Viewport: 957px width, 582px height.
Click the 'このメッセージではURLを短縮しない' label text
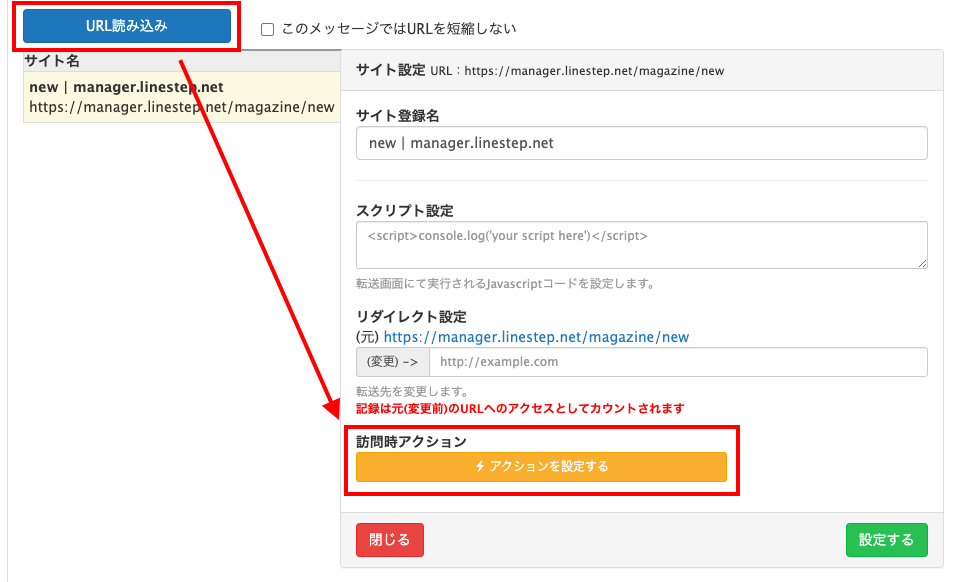(399, 30)
